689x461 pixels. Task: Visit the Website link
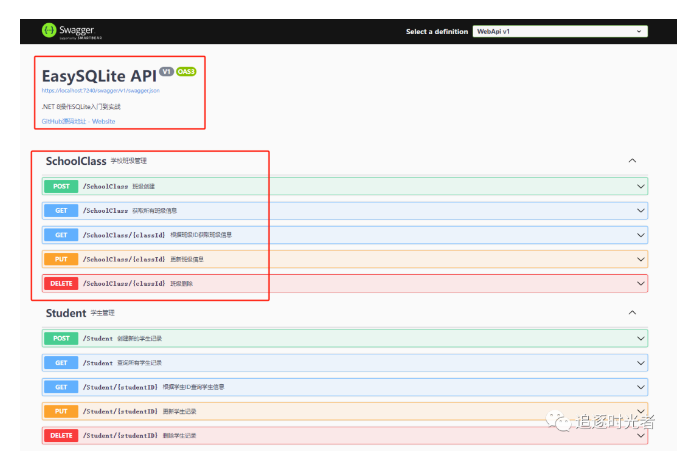coord(104,121)
